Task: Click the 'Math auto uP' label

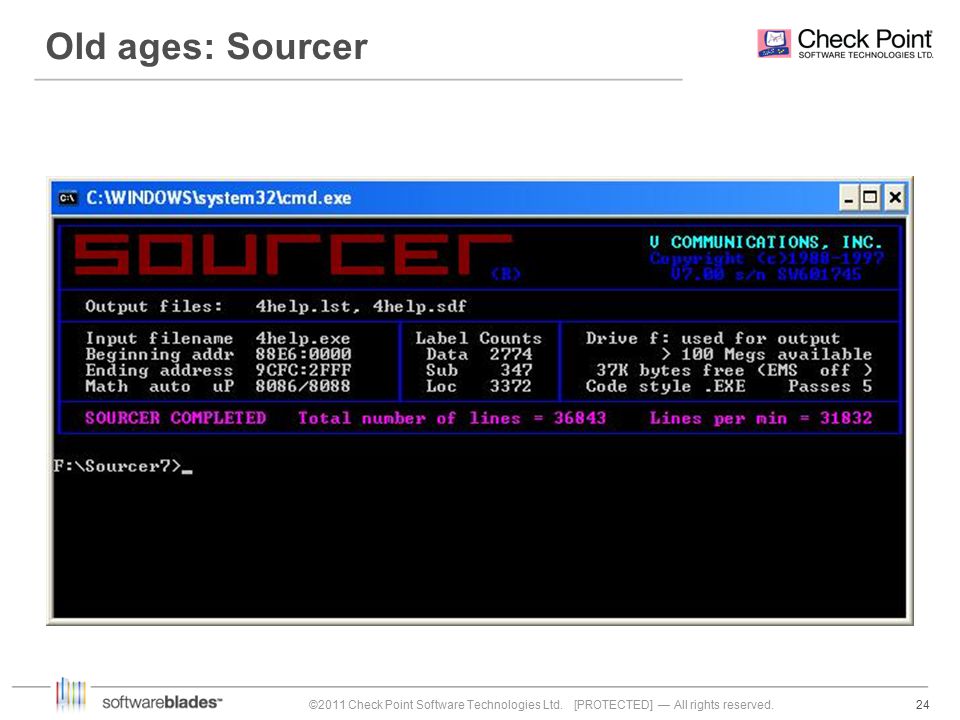Action: pyautogui.click(x=159, y=386)
